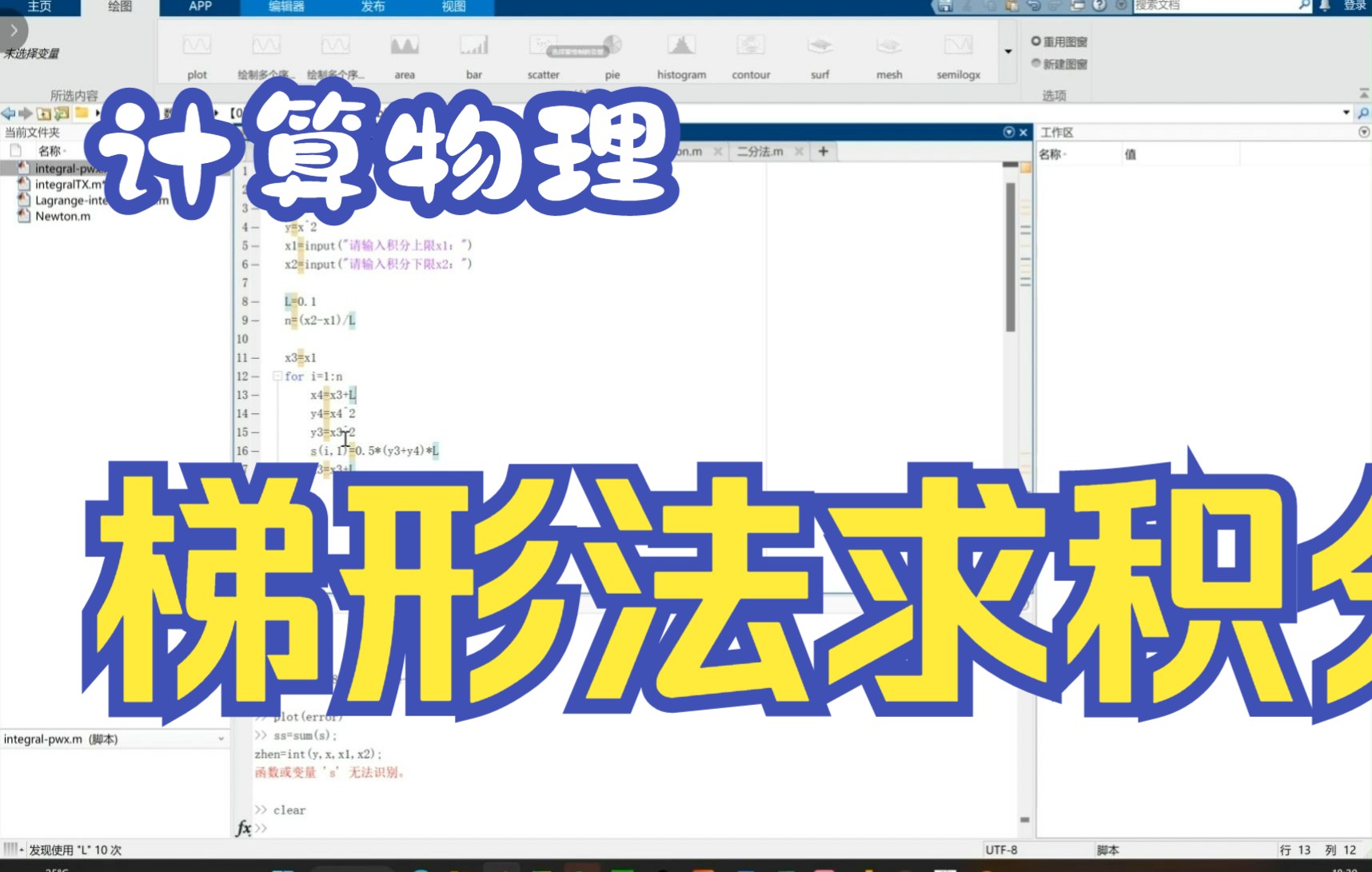Select the surf chart type
Screen dimensions: 1372x872
click(820, 55)
